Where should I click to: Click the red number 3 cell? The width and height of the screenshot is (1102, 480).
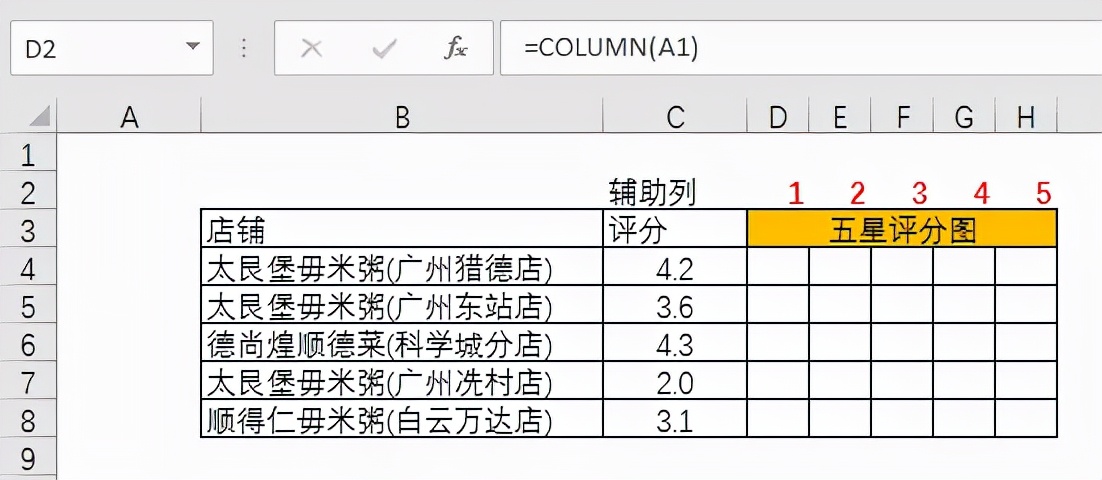point(902,191)
